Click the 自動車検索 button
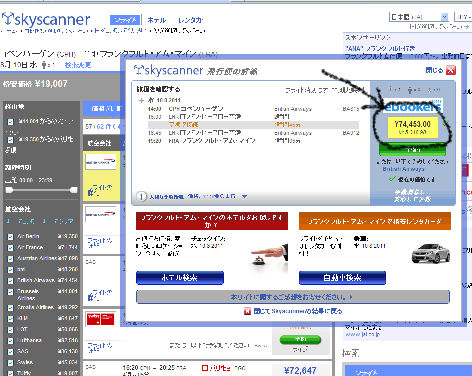The width and height of the screenshot is (472, 376). tap(342, 278)
